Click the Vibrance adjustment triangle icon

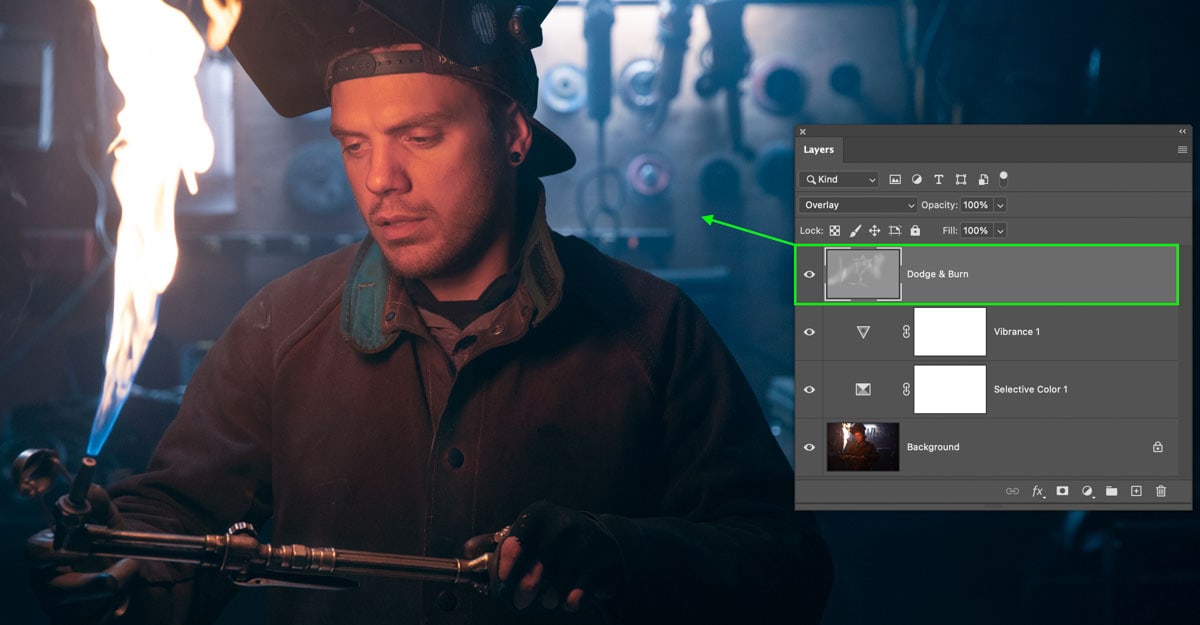tap(863, 332)
